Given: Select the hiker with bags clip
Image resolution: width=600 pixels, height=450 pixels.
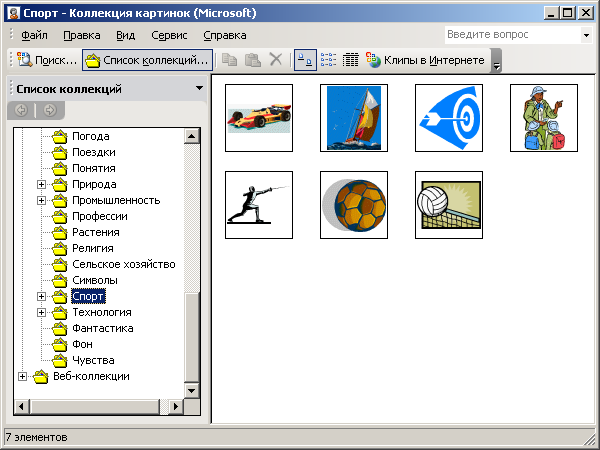Looking at the screenshot, I should (544, 118).
